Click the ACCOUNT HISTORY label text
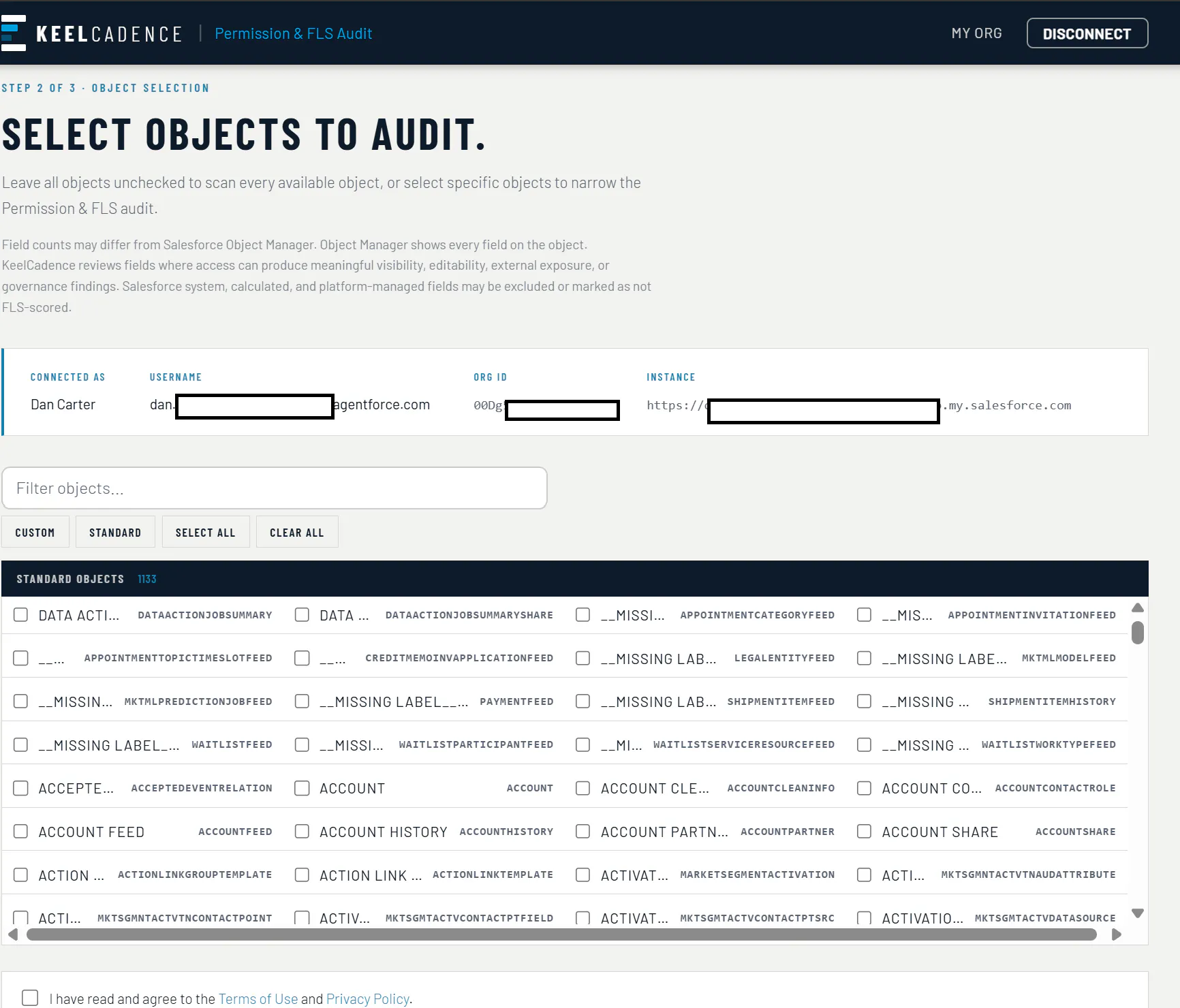The image size is (1180, 1008). tap(384, 832)
